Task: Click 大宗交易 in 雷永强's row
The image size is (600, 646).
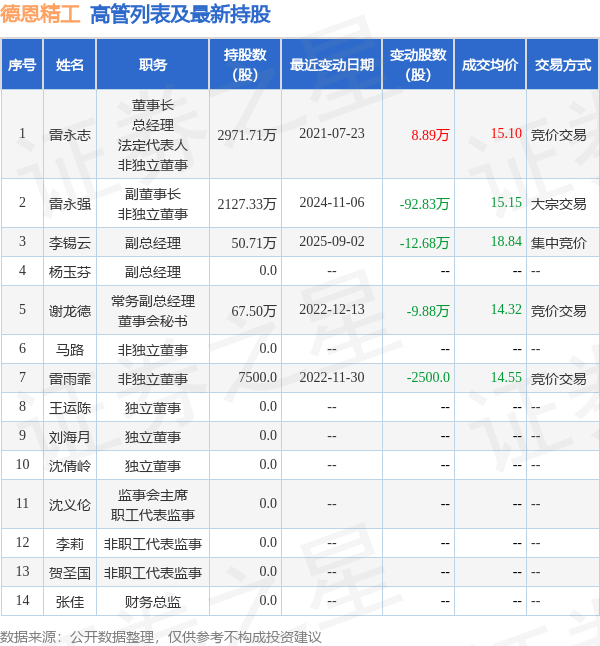Action: coord(558,204)
